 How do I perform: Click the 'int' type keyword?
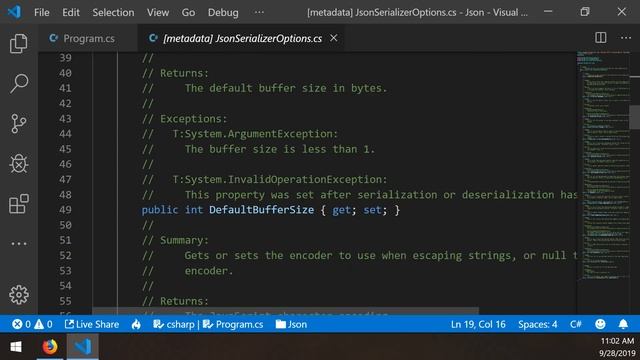coord(194,210)
